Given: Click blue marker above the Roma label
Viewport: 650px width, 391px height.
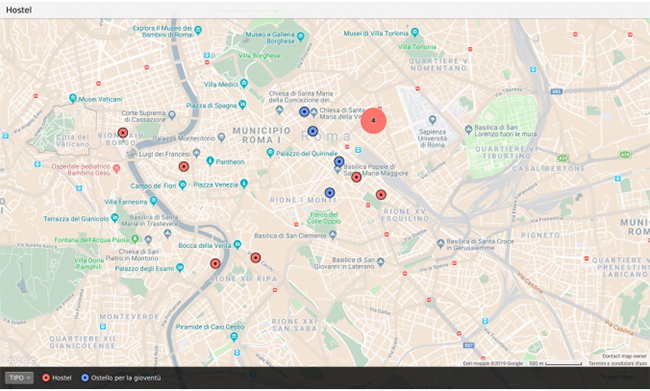Looking at the screenshot, I should [313, 131].
